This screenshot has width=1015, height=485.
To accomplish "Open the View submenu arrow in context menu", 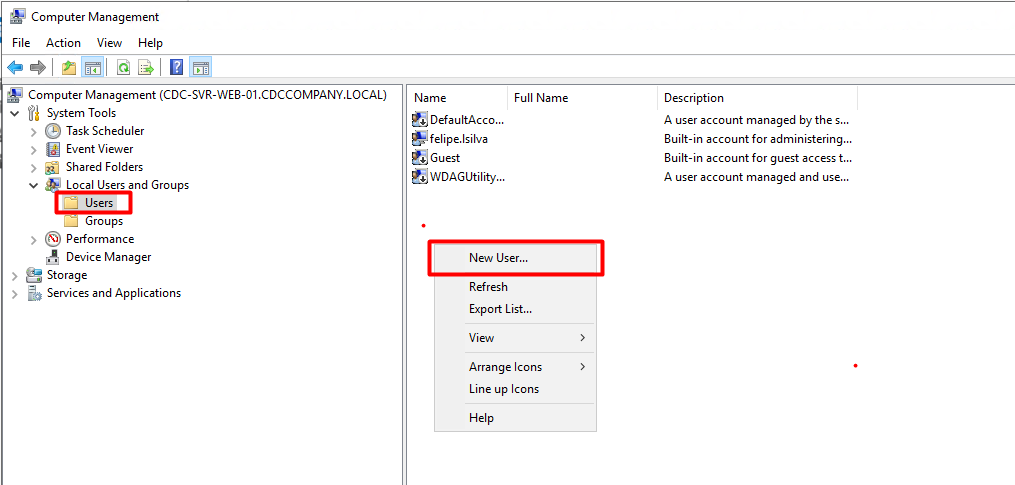I will tap(583, 337).
